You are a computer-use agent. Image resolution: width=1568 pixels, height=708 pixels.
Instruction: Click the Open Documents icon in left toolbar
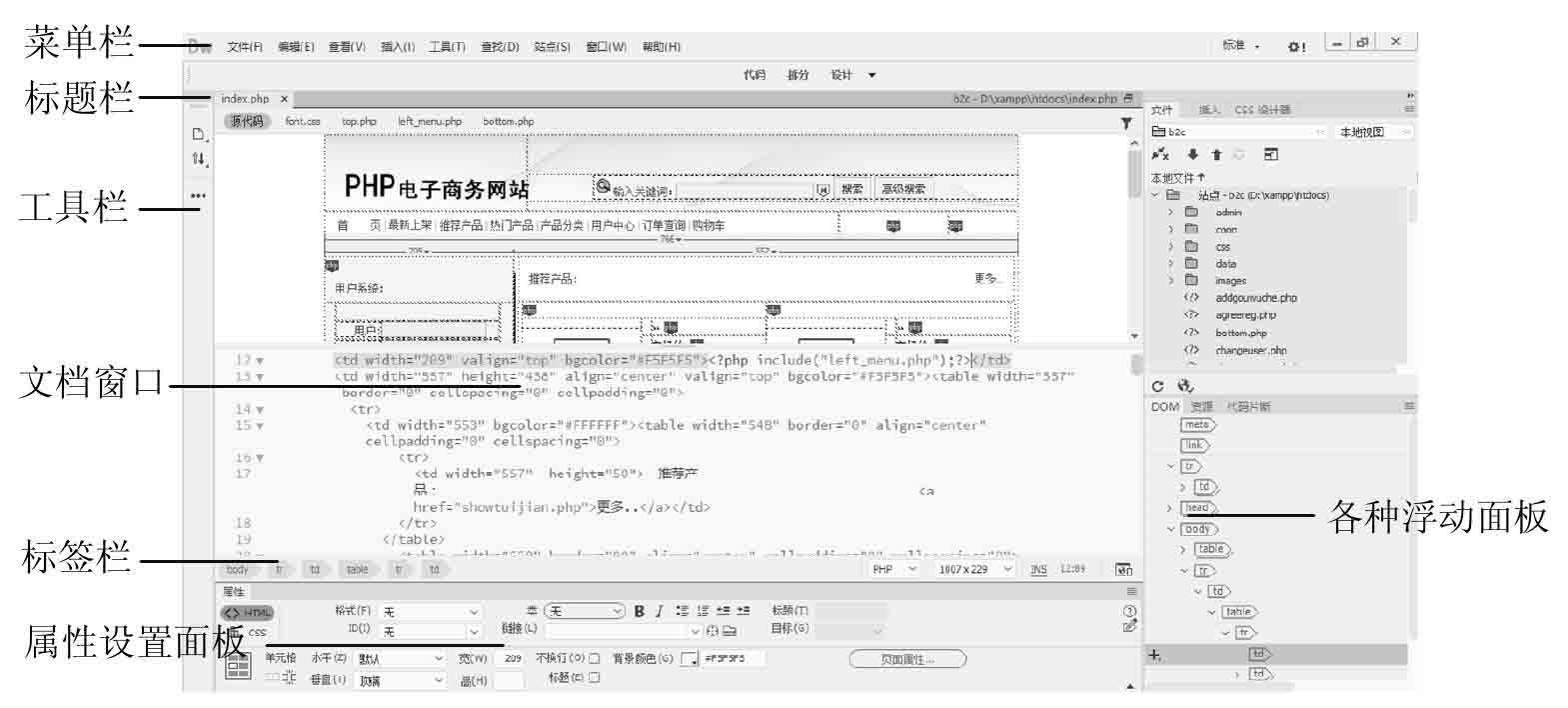pyautogui.click(x=198, y=134)
